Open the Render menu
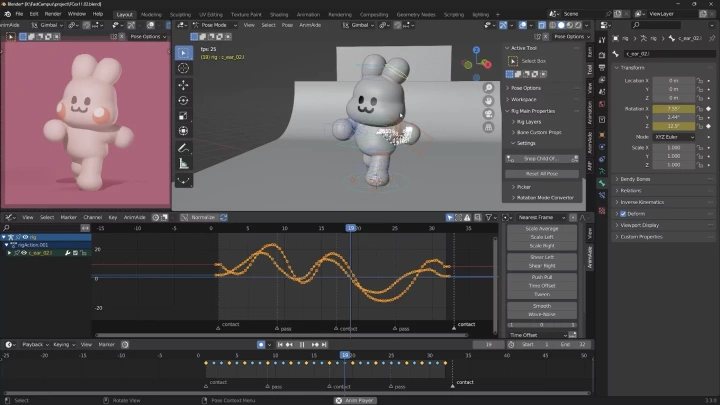720x405 pixels. [53, 14]
